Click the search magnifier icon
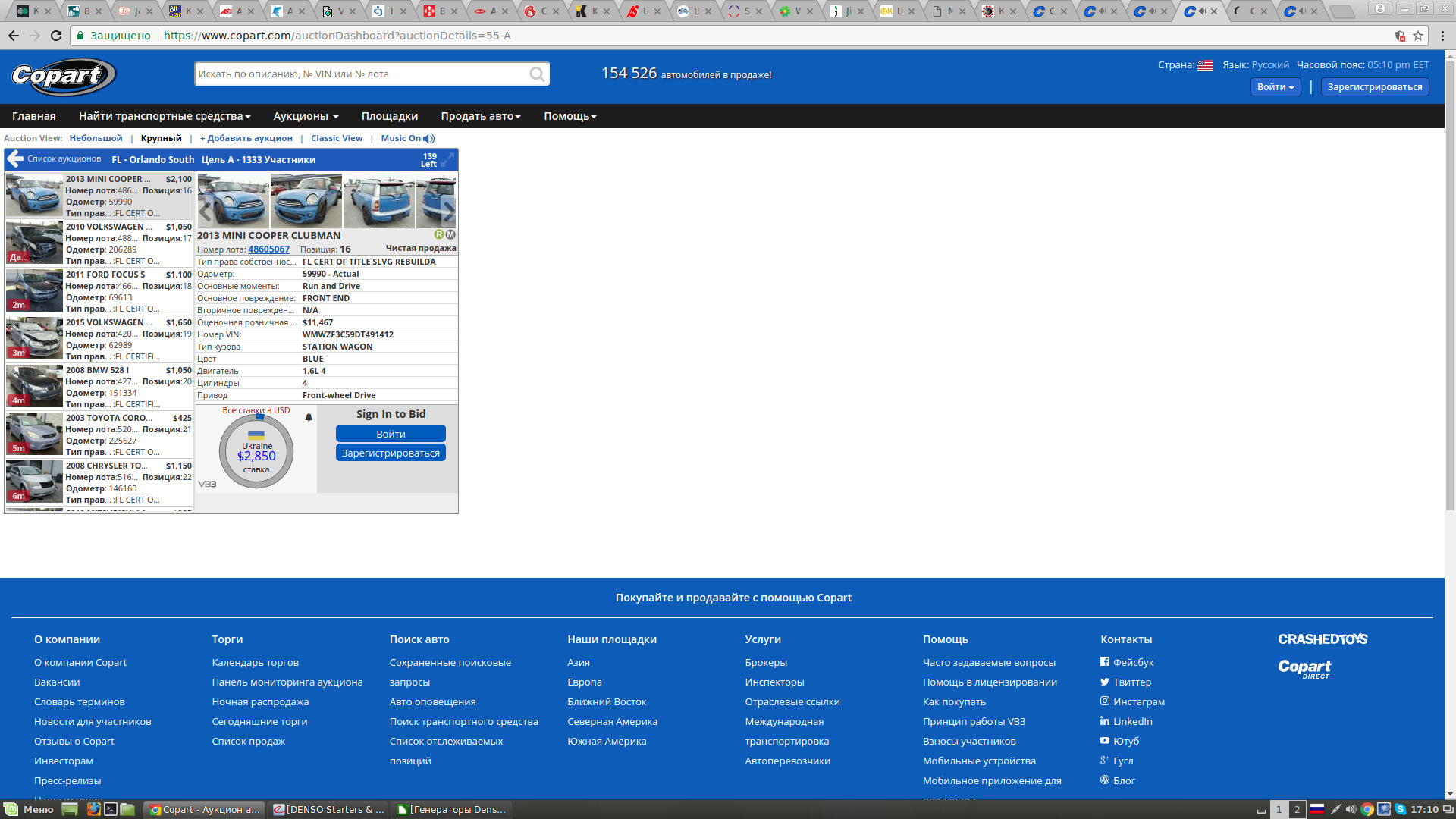The image size is (1456, 819). tap(538, 74)
